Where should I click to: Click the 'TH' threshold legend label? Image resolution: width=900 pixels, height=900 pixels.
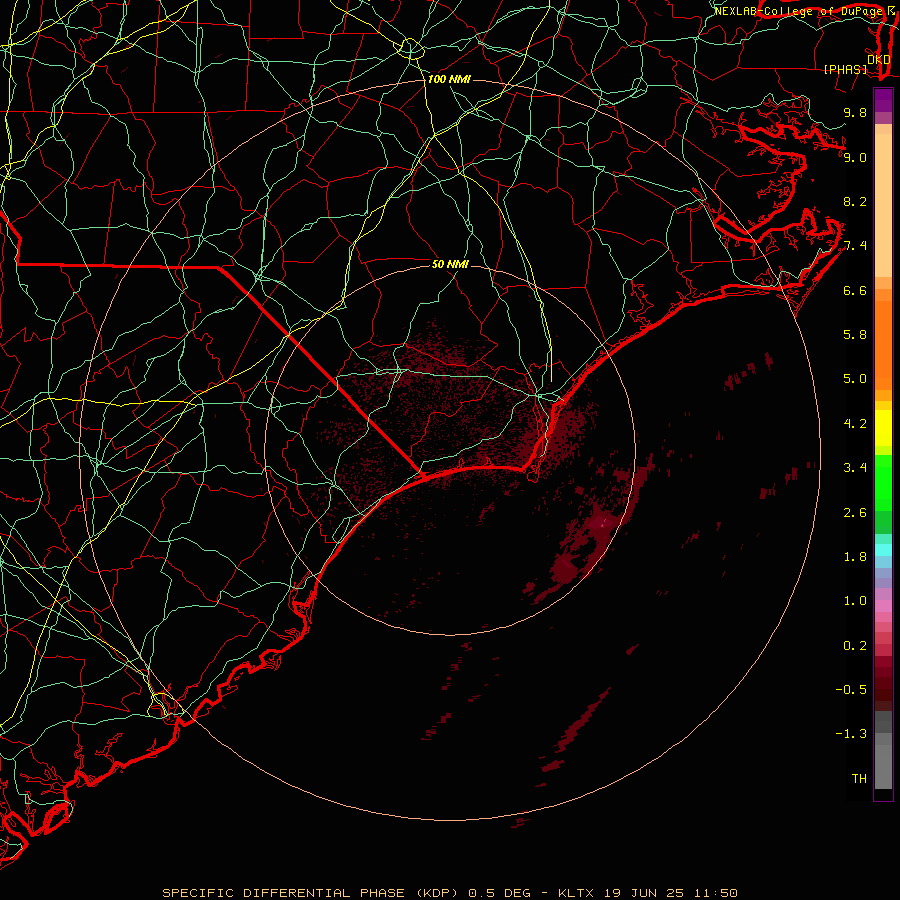[859, 779]
